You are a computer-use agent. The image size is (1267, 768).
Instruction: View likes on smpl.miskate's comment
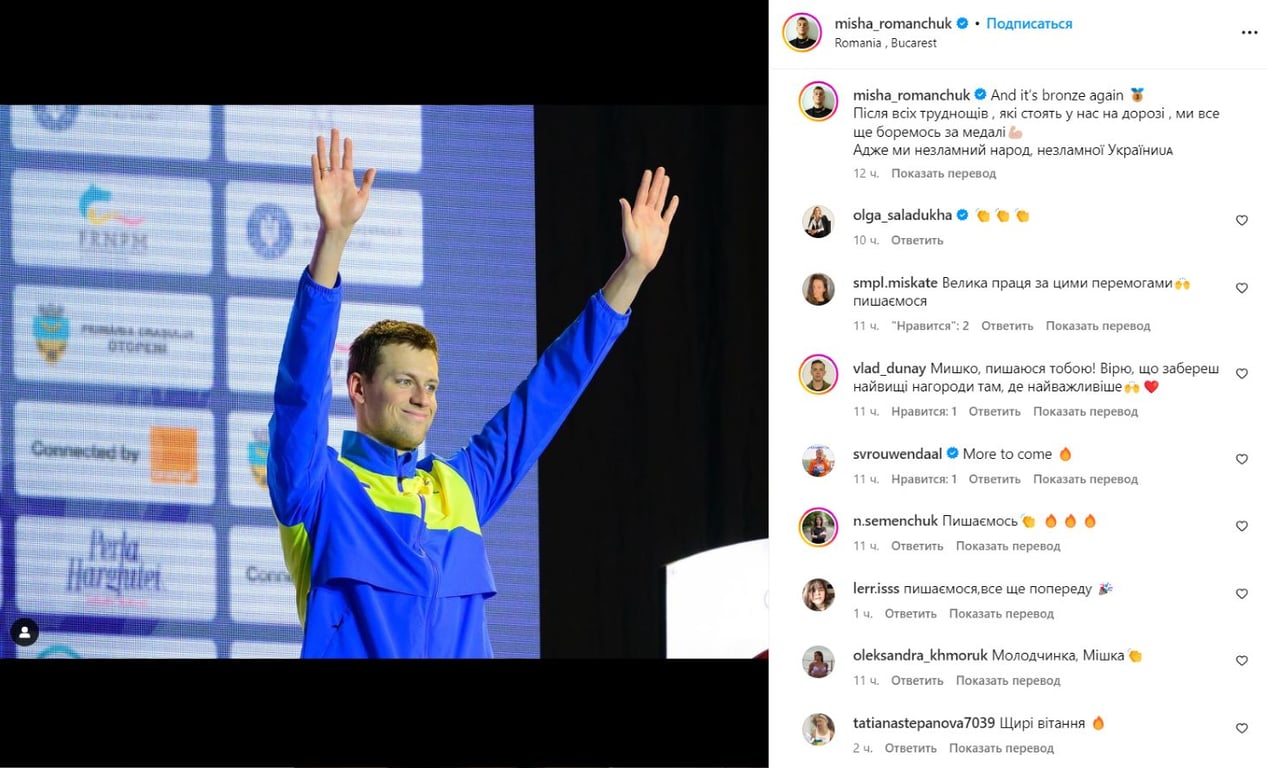(x=930, y=326)
